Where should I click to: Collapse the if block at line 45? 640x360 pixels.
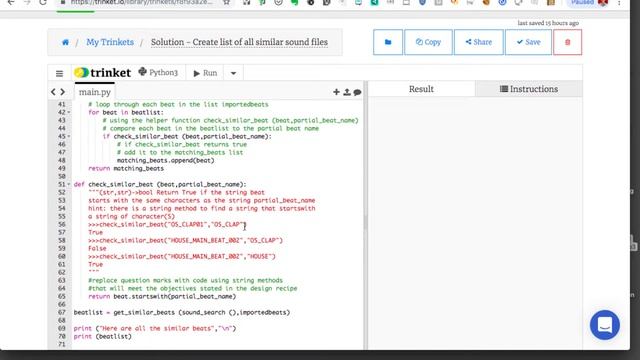coord(69,136)
